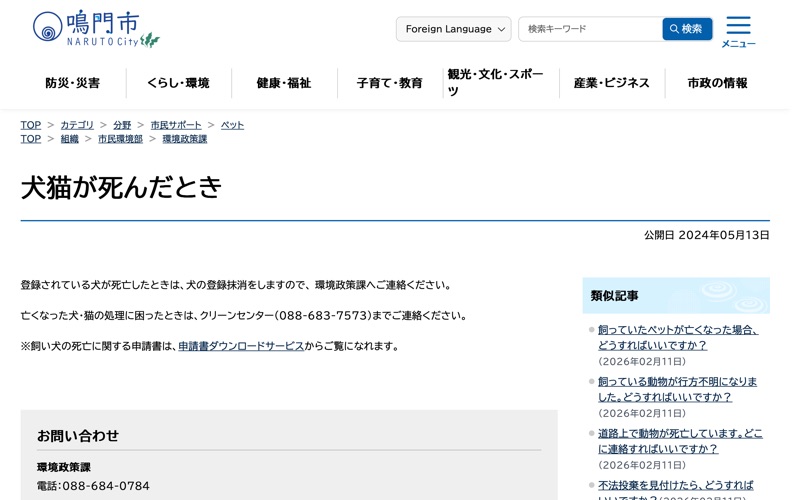Open article 飼っている動物が行方不明になりました
Viewport: 800px width, 500px height.
point(677,389)
